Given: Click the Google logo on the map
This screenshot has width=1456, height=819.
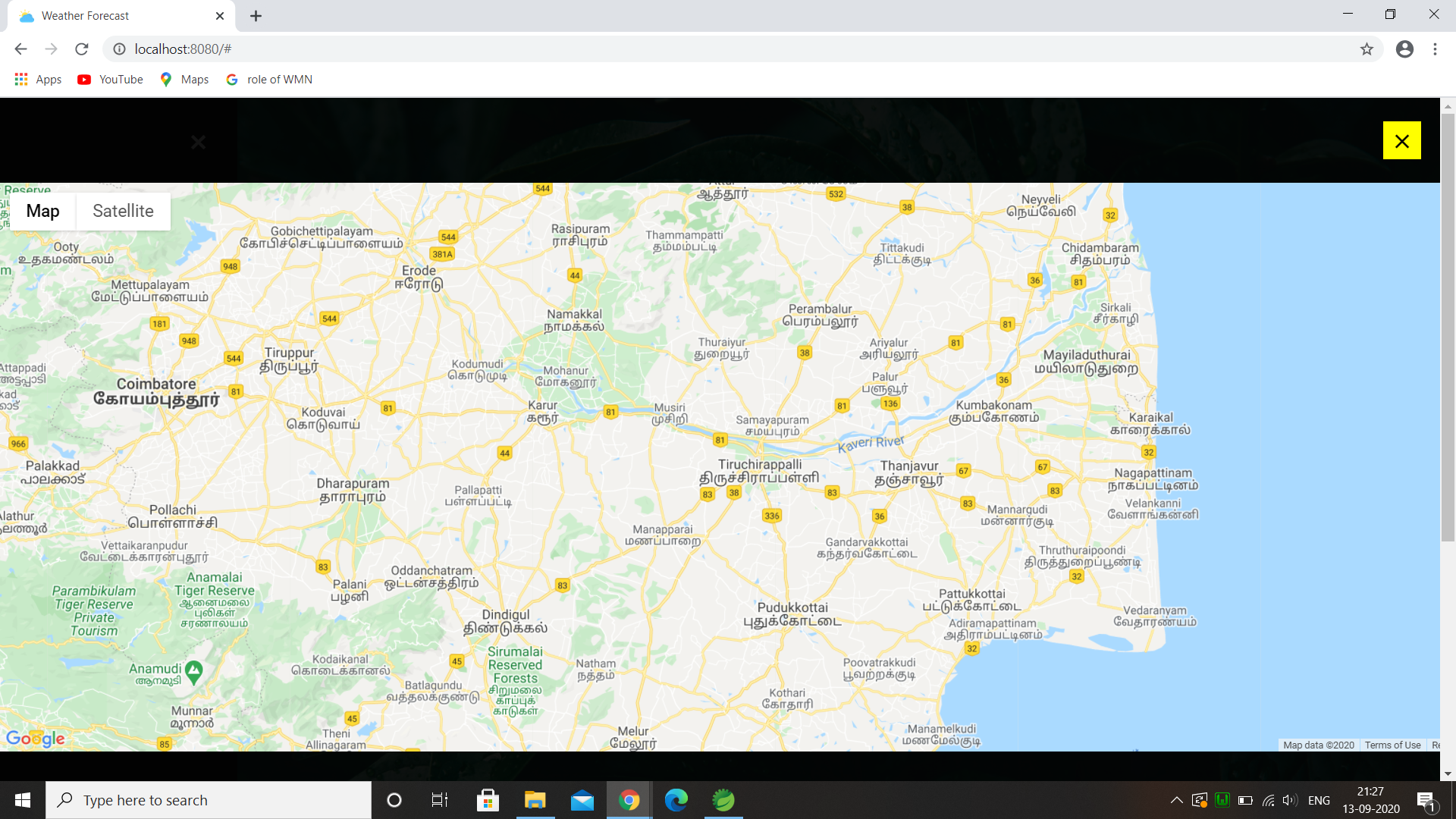Looking at the screenshot, I should pyautogui.click(x=36, y=737).
